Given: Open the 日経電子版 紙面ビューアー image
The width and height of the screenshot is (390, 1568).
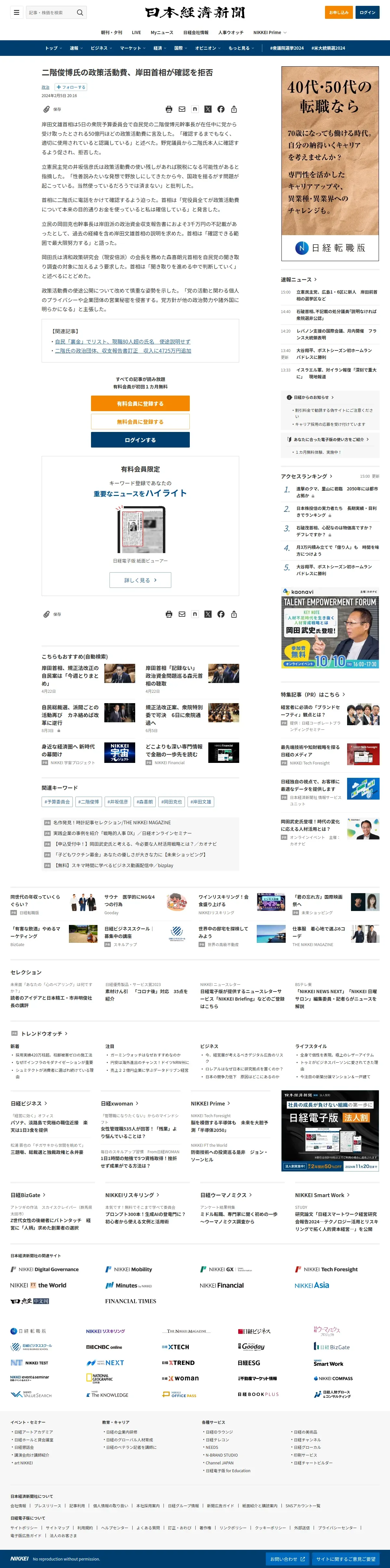Looking at the screenshot, I should tap(141, 529).
